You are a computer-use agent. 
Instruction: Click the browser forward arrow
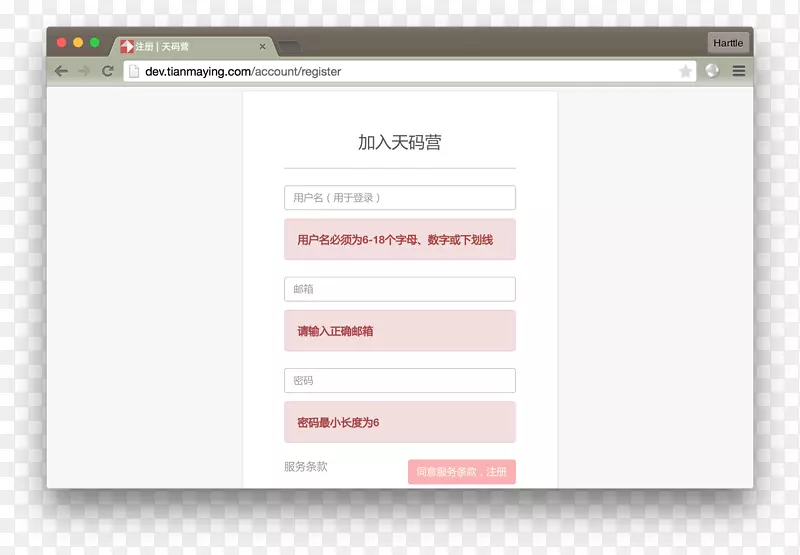(x=84, y=71)
